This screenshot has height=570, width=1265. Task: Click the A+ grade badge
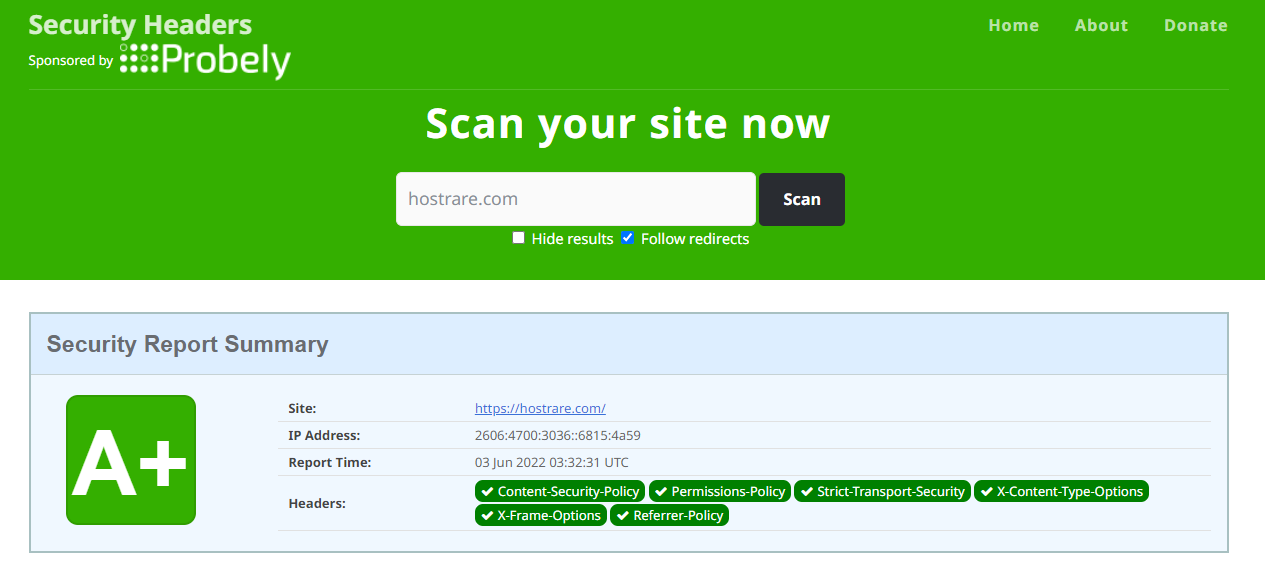(131, 460)
